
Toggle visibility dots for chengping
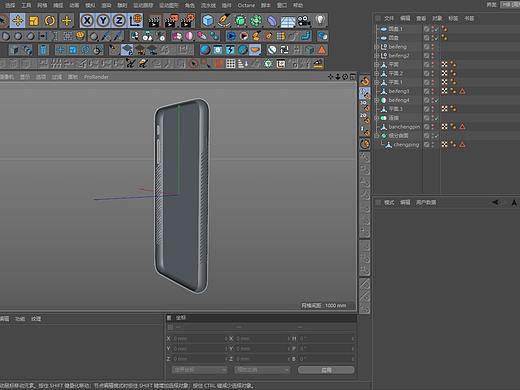[433, 145]
